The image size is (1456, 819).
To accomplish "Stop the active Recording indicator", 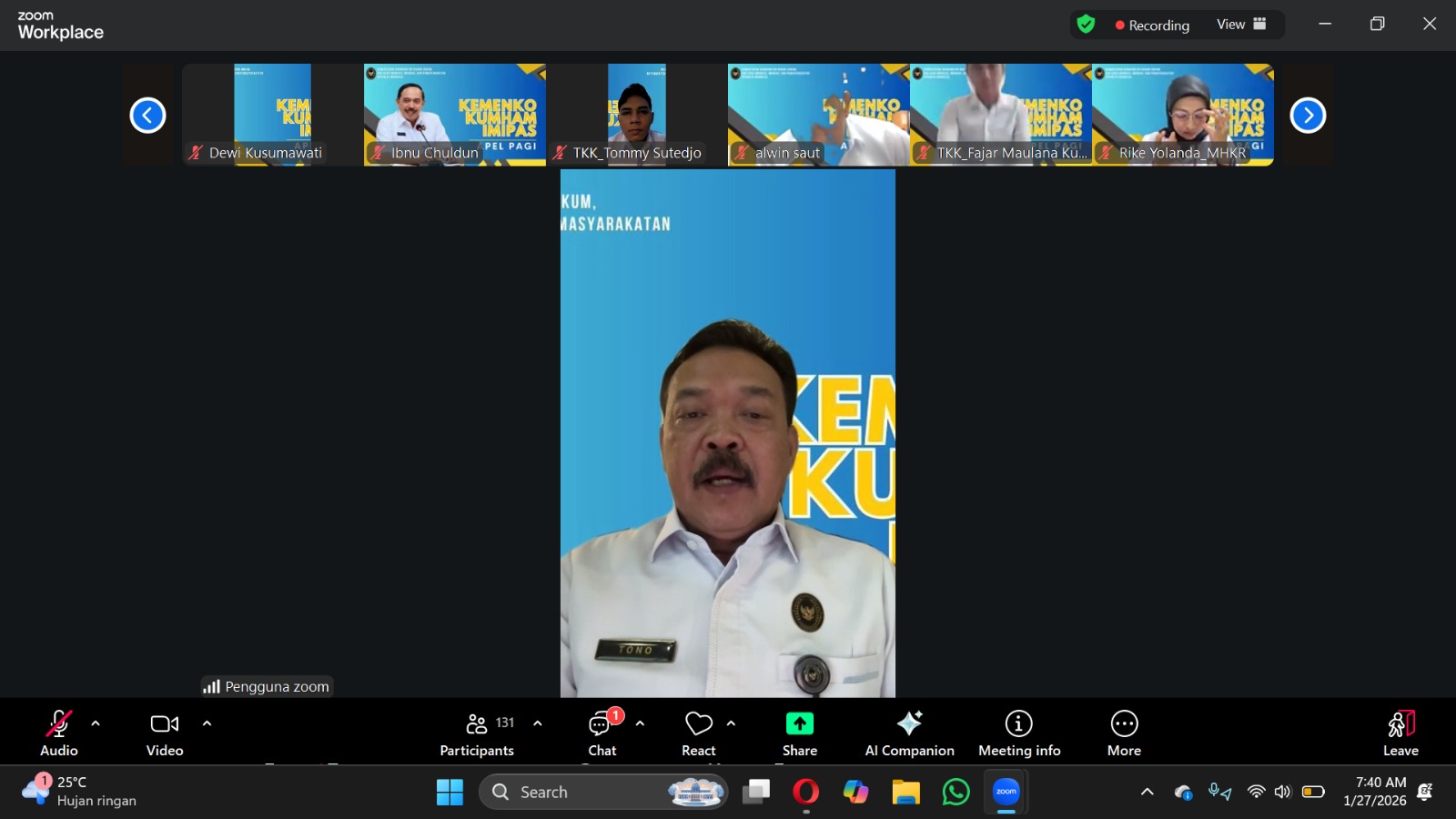I will pyautogui.click(x=1152, y=25).
